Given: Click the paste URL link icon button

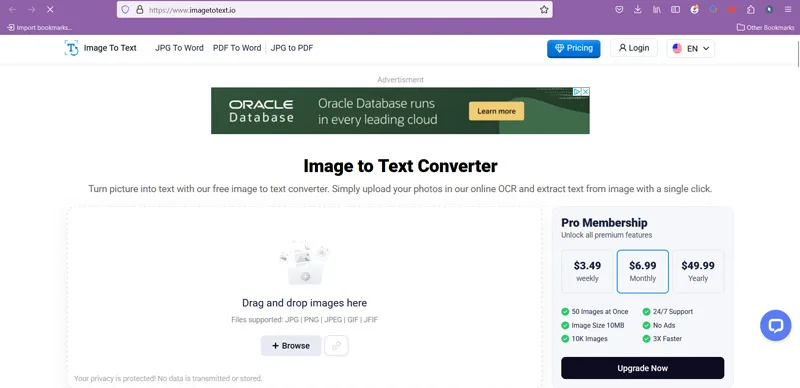Looking at the screenshot, I should click(336, 346).
